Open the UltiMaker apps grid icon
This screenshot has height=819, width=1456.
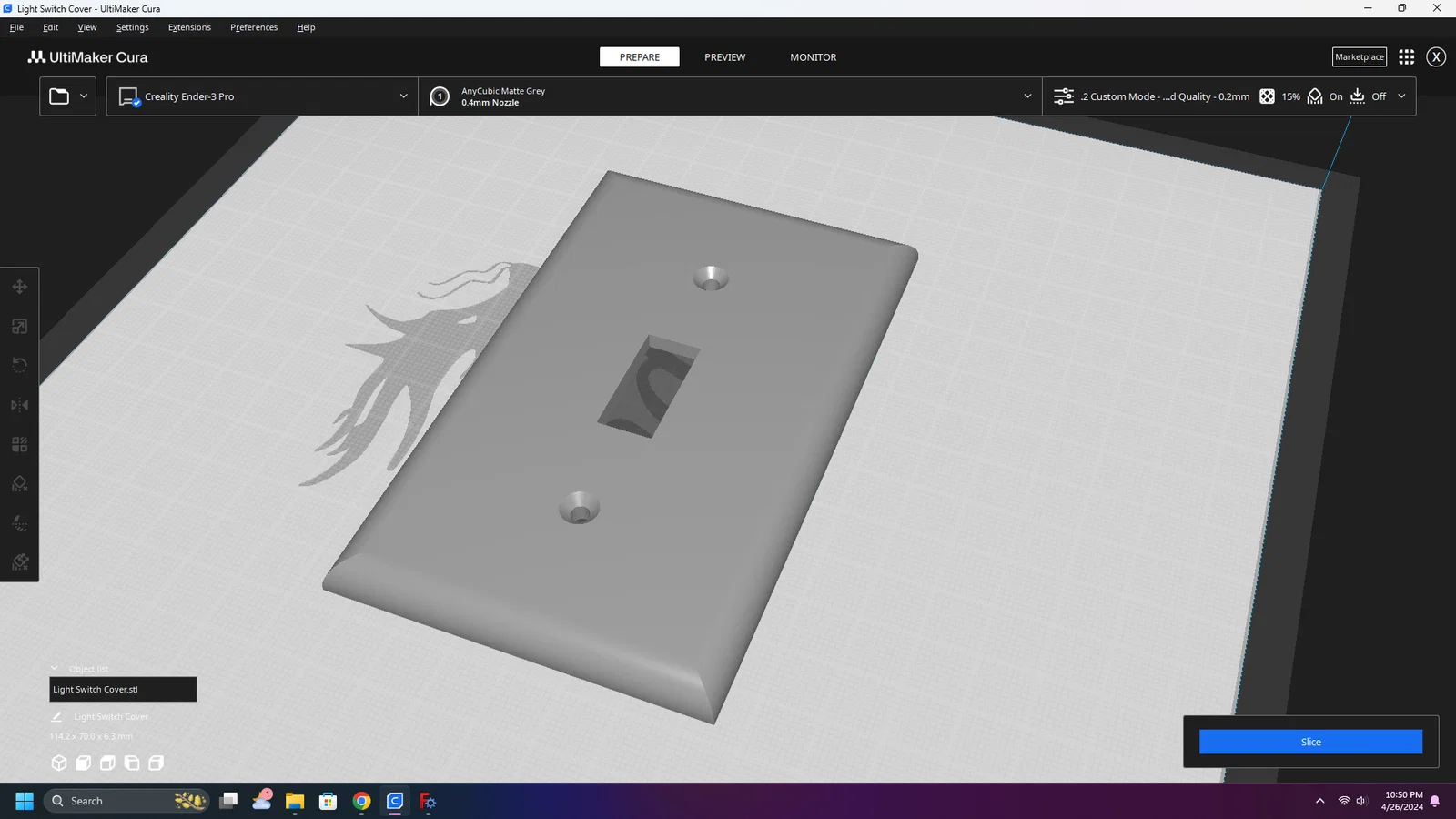click(1406, 56)
